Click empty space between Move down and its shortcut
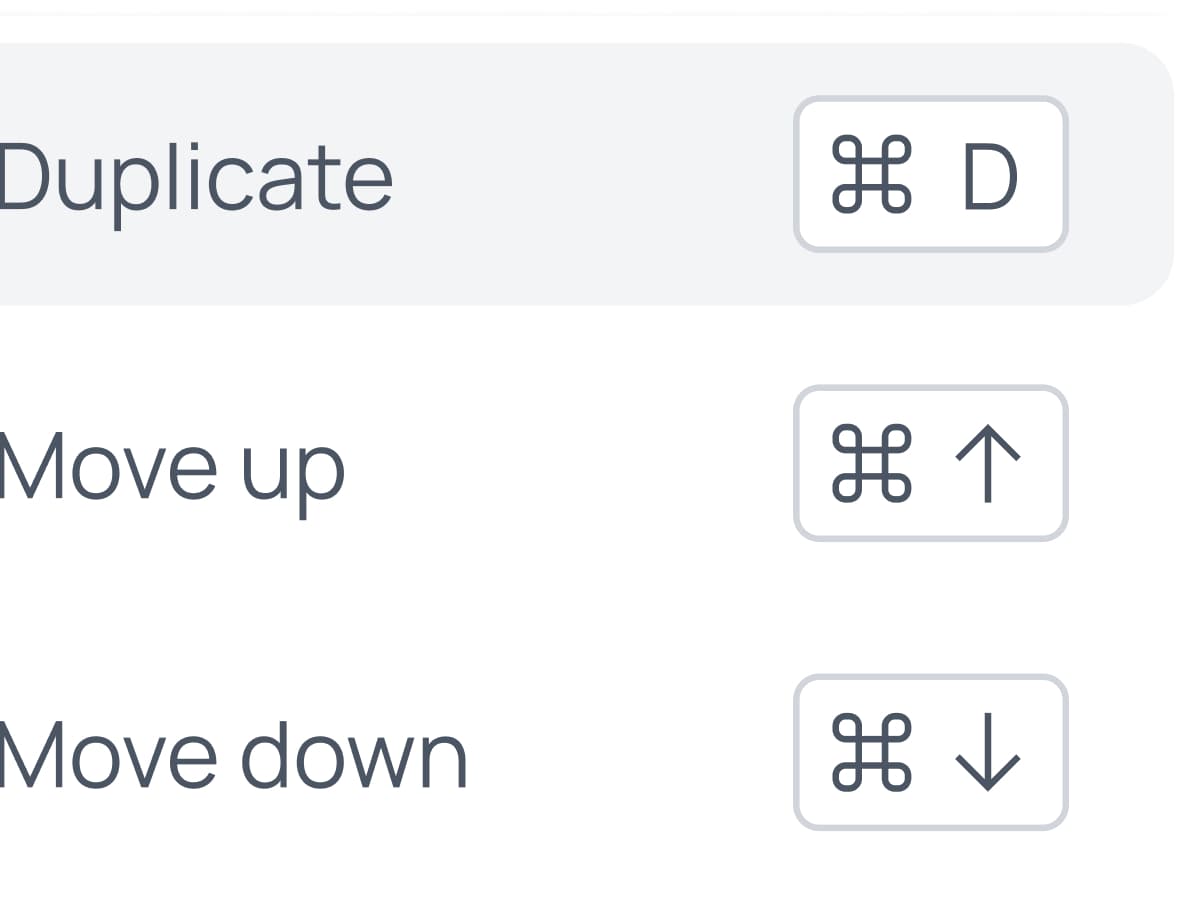1200x900 pixels. point(630,755)
